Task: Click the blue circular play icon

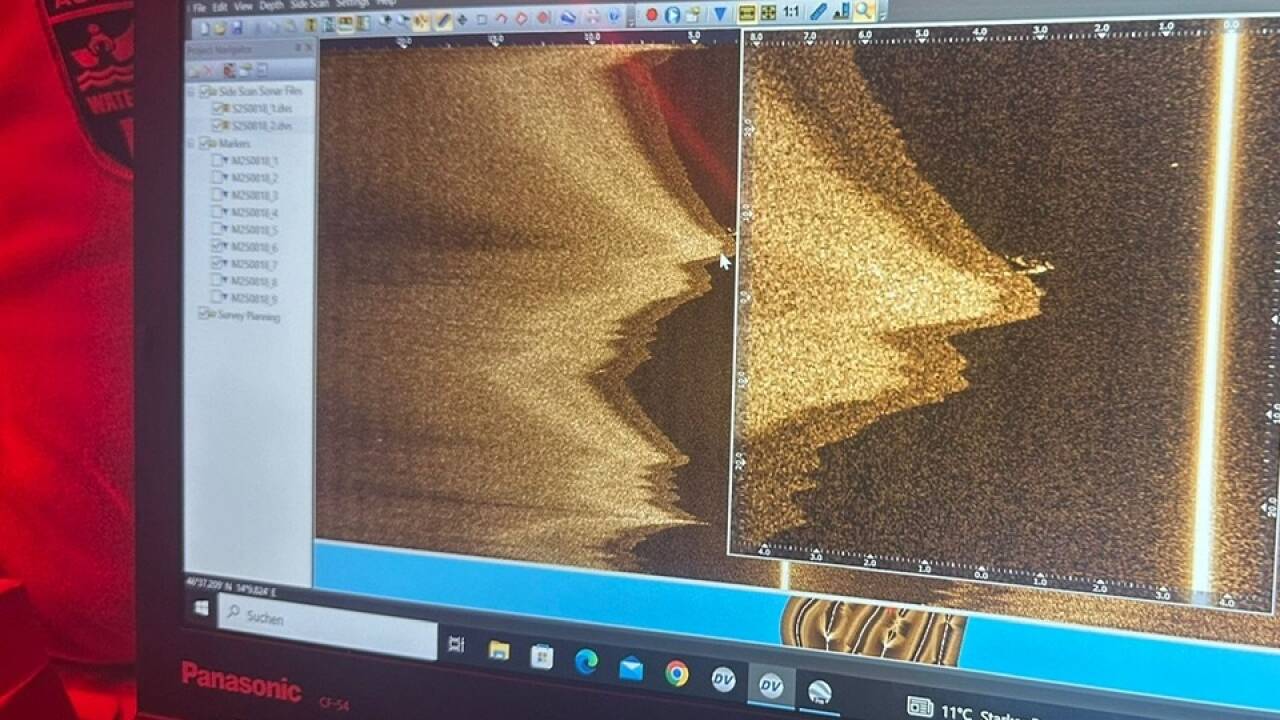Action: [x=672, y=15]
